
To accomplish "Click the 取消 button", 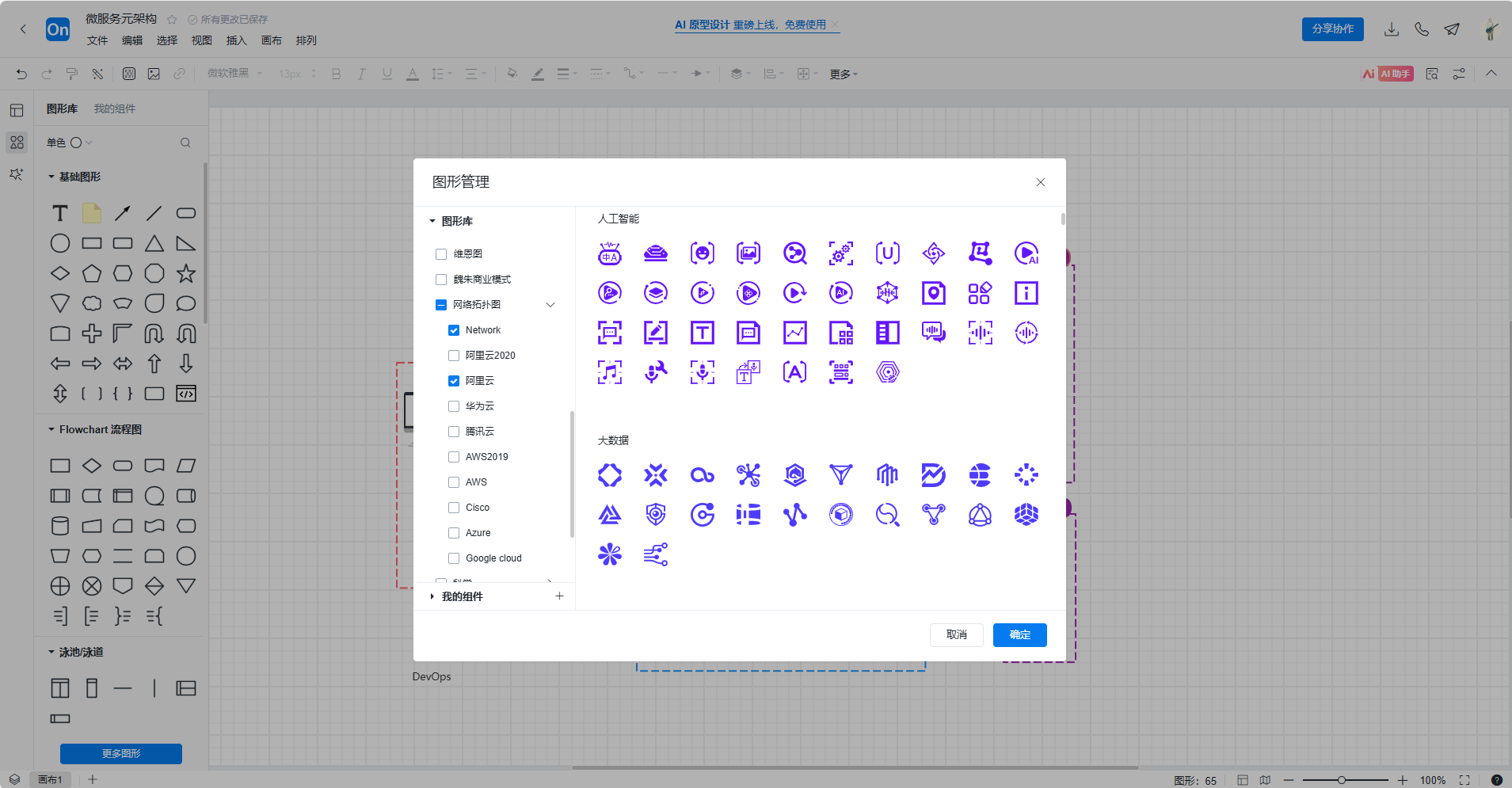I will (956, 634).
